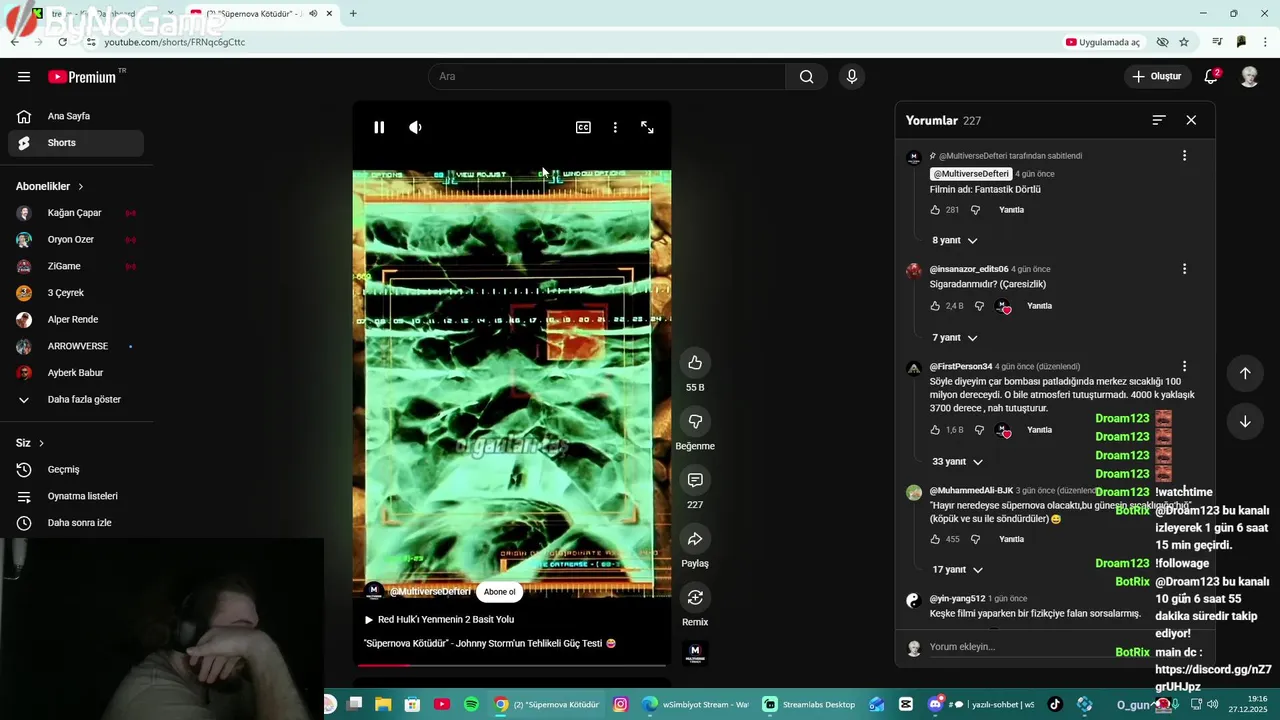Go to previous Short with up arrow
The height and width of the screenshot is (720, 1280).
click(1245, 373)
